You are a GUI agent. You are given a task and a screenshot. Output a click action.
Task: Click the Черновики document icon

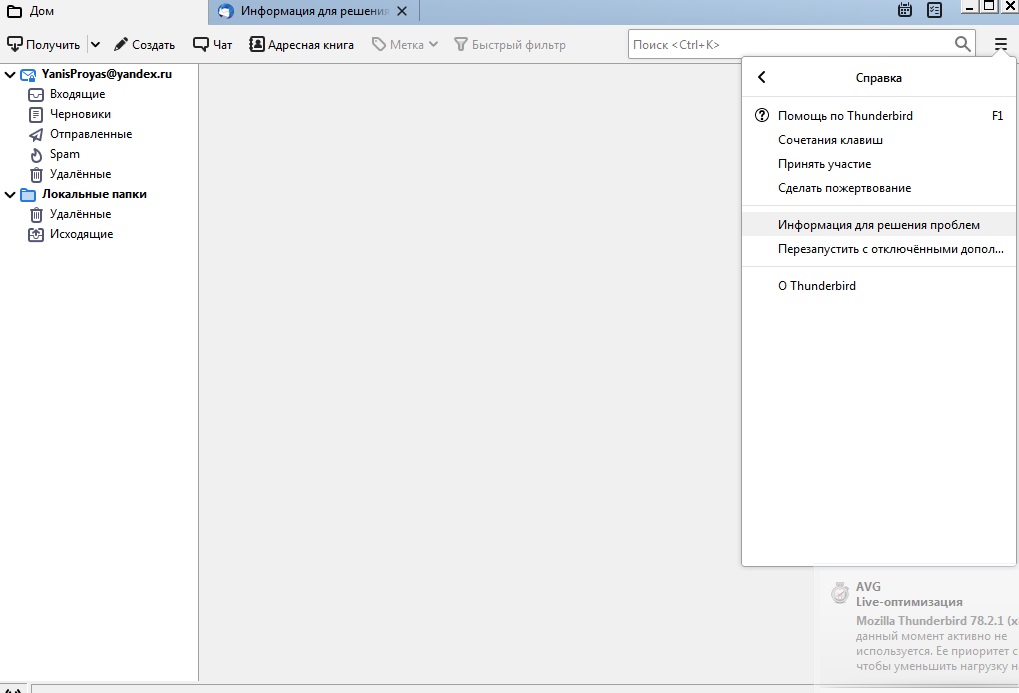(x=36, y=115)
